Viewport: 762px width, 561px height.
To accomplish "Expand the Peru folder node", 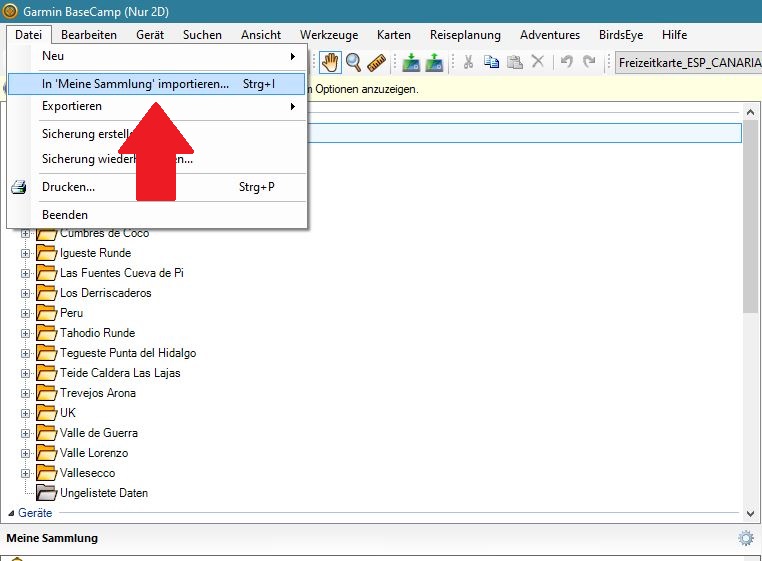I will click(x=25, y=314).
